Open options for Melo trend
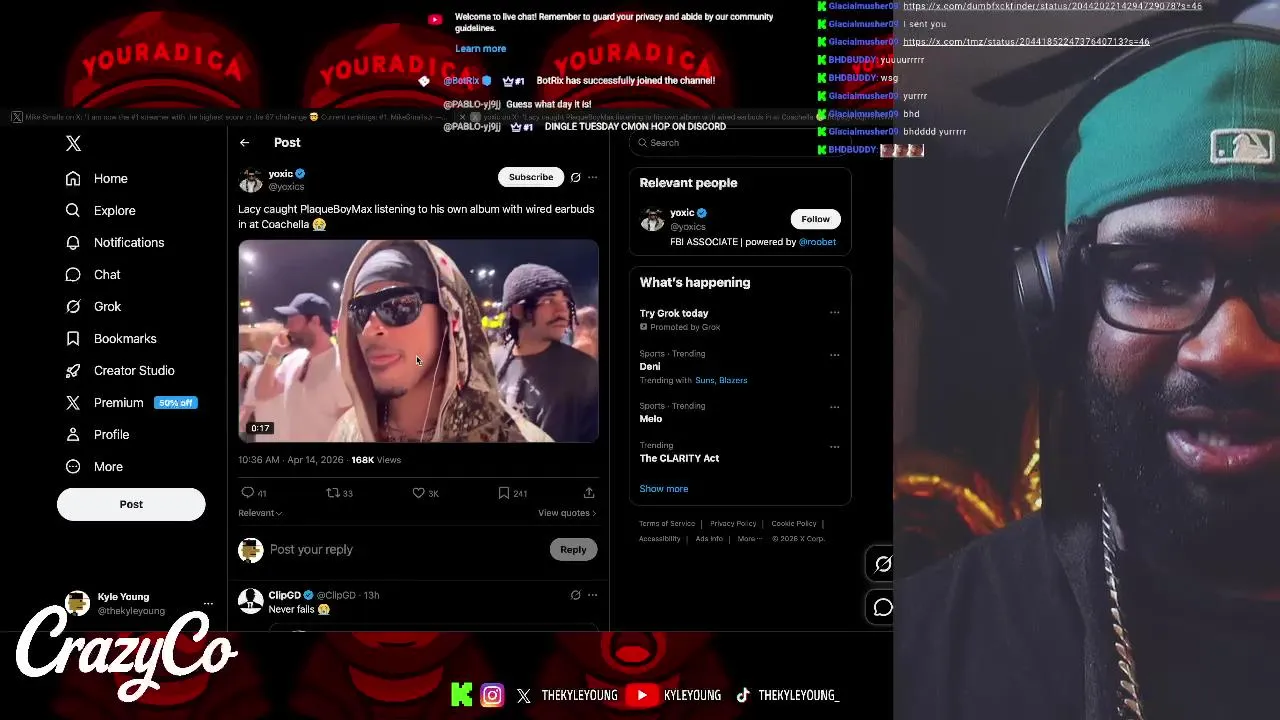1280x720 pixels. pyautogui.click(x=834, y=407)
